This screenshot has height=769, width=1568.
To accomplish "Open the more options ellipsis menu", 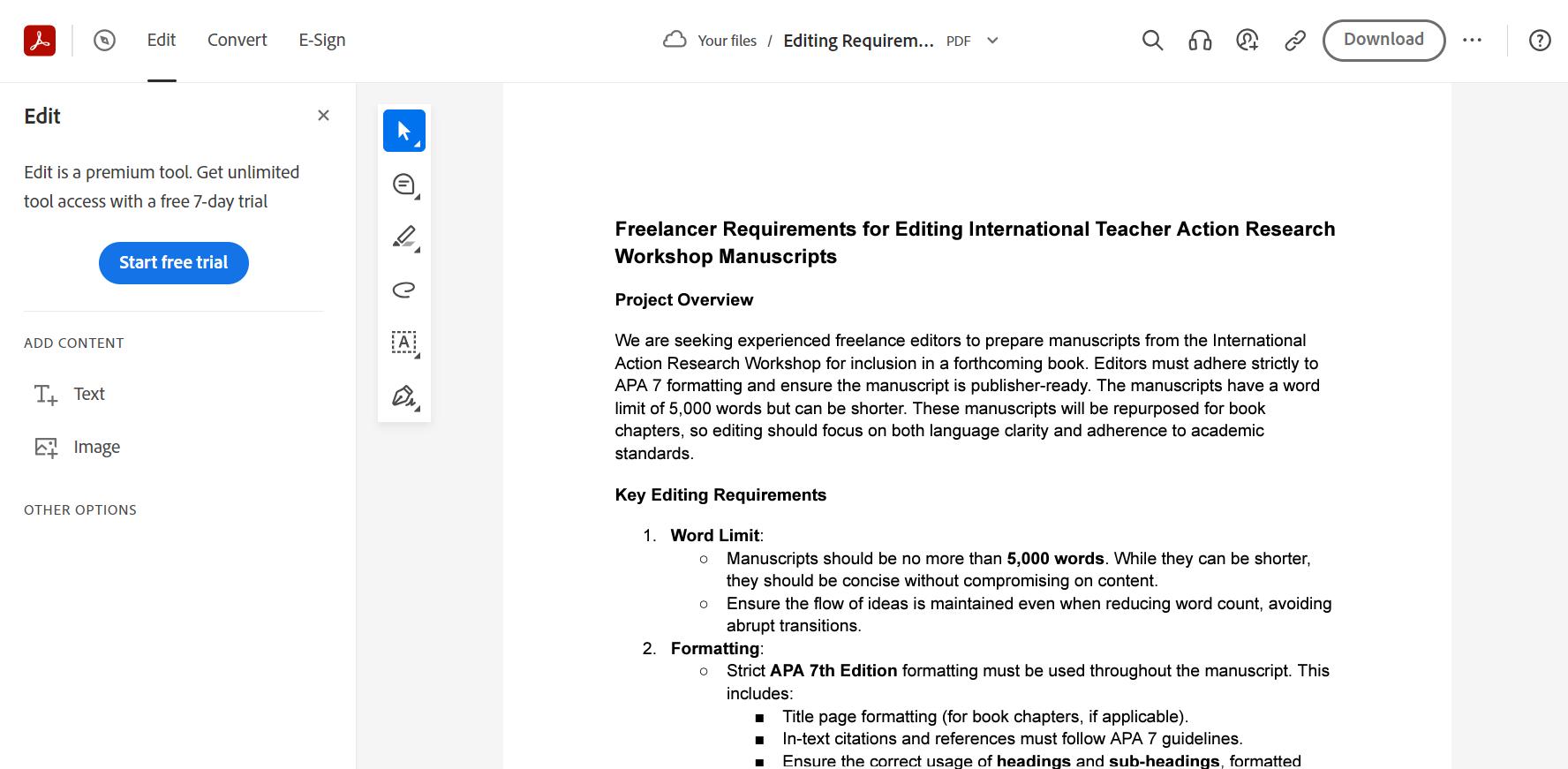I will [x=1472, y=41].
